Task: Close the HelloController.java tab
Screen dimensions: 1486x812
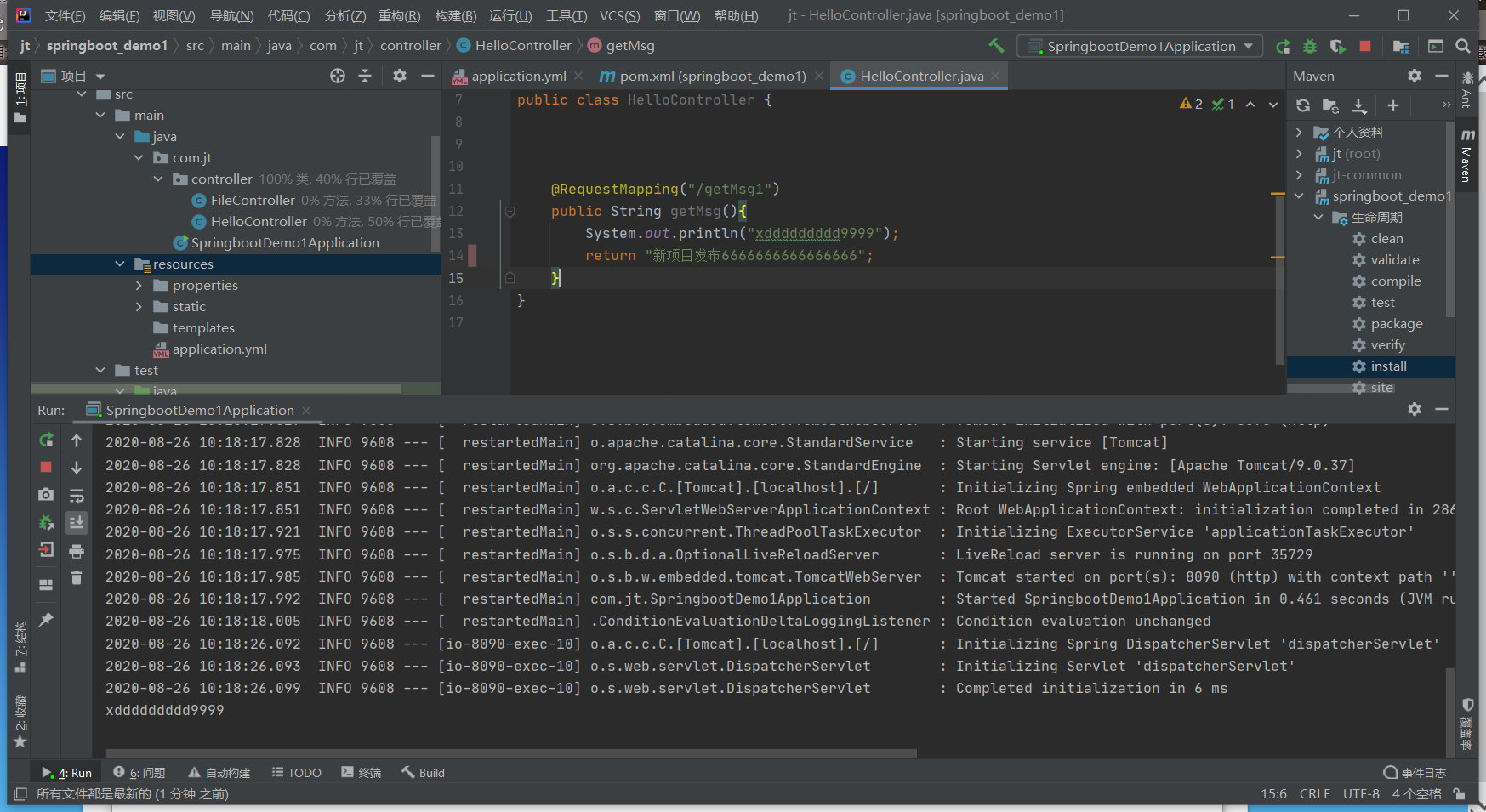Action: pyautogui.click(x=995, y=76)
